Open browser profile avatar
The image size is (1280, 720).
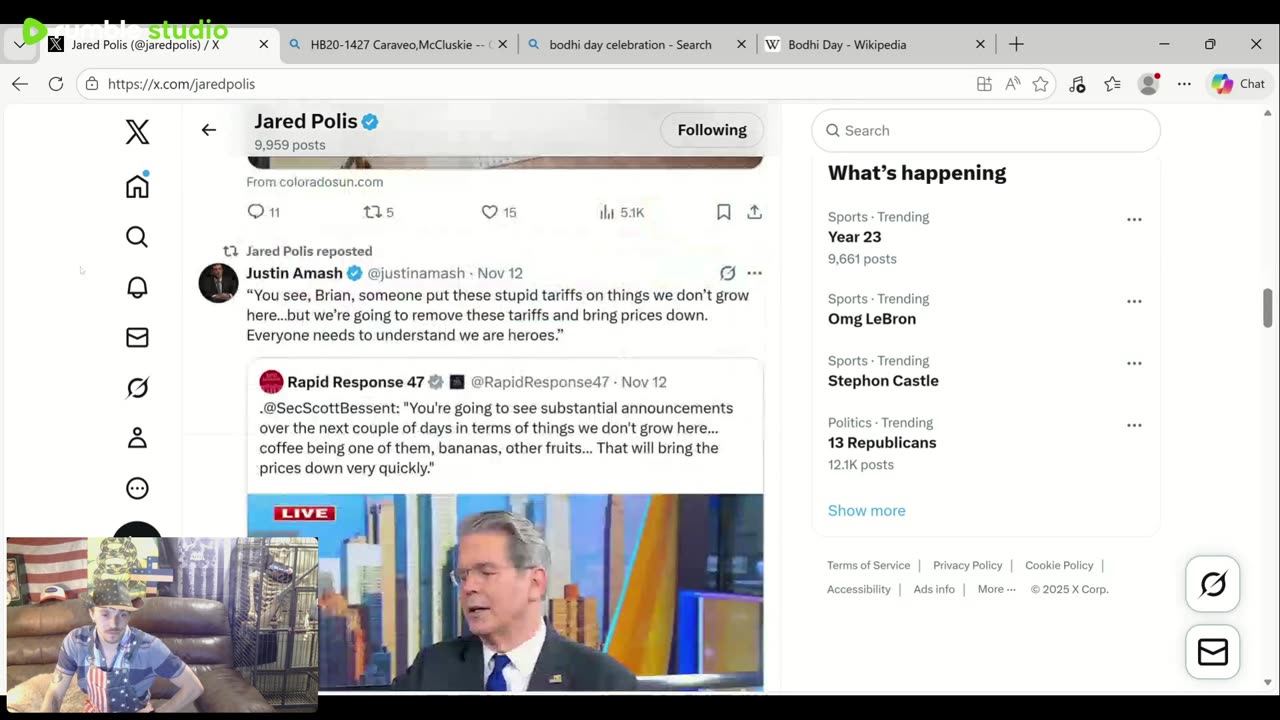point(1148,84)
